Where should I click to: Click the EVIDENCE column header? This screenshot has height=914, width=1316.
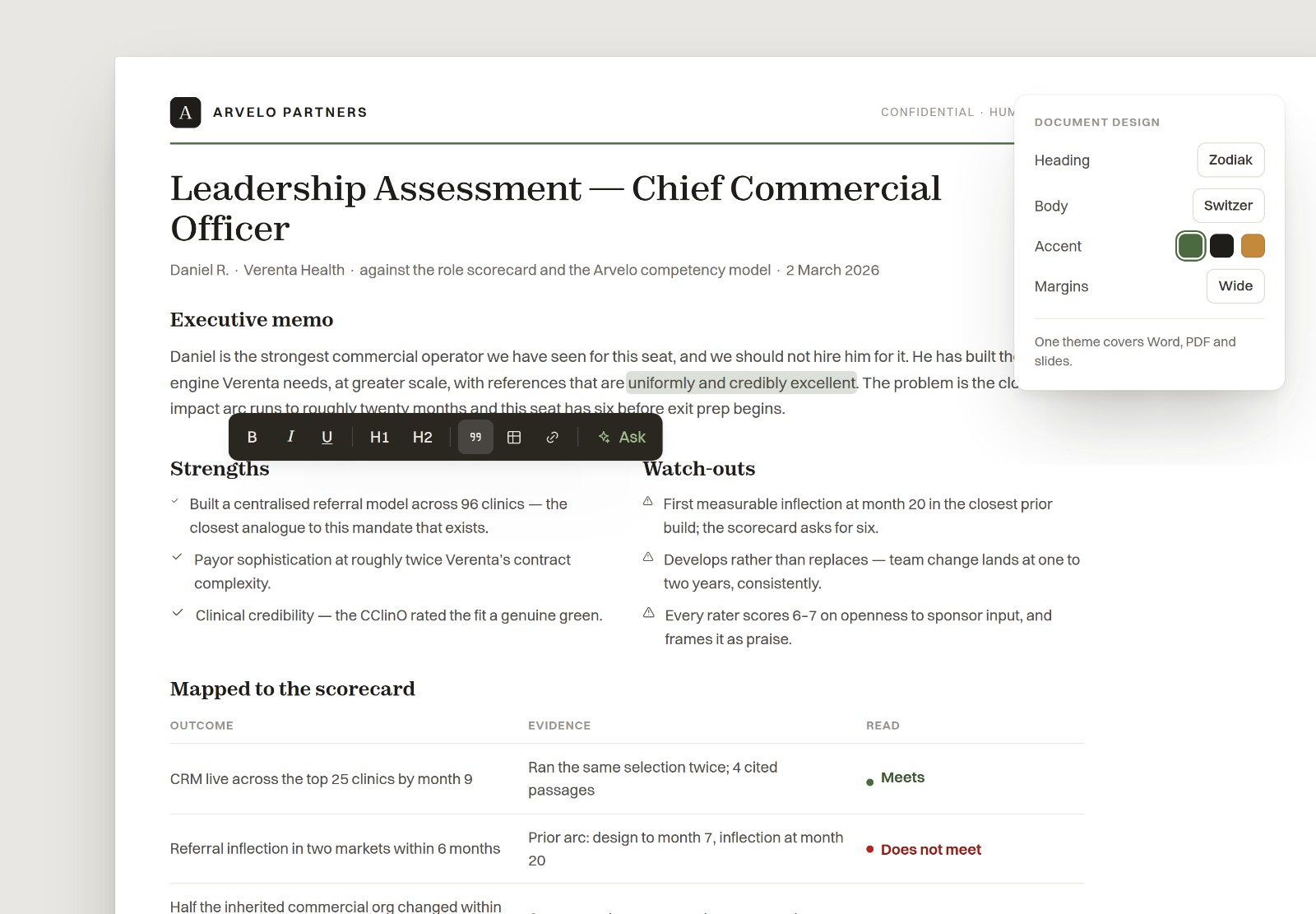(559, 726)
